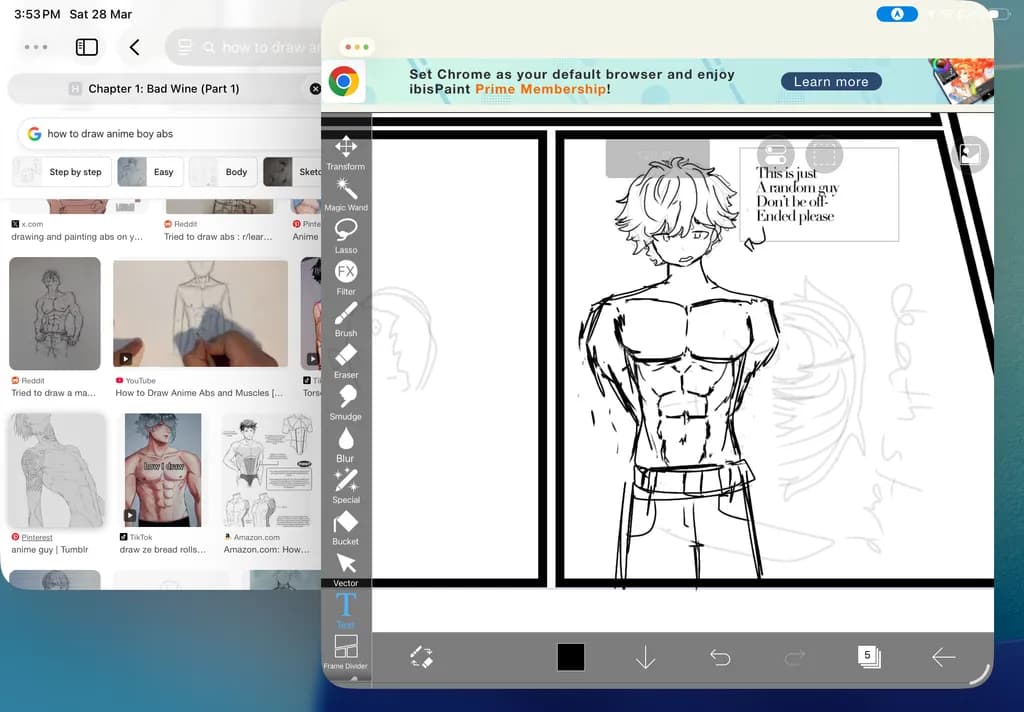1024x712 pixels.
Task: Select the Transform tool in ibisPaint
Action: (345, 153)
